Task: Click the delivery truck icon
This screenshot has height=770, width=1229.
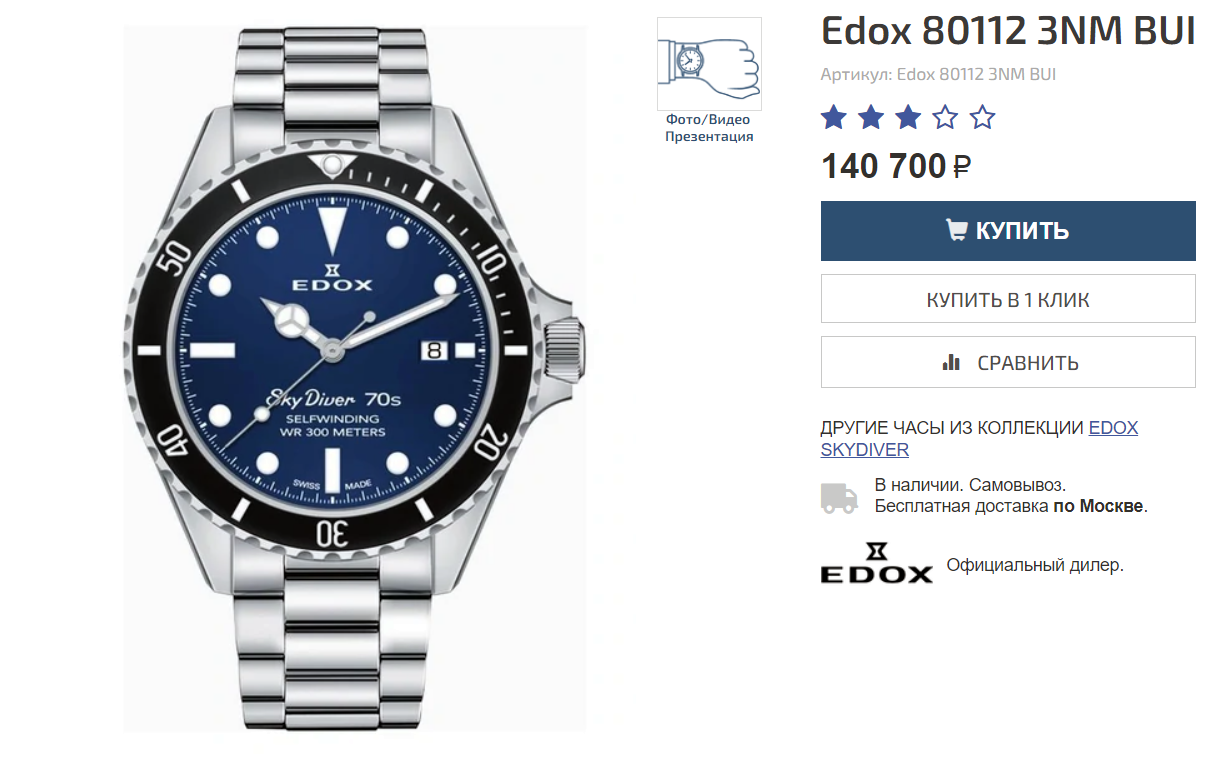Action: pyautogui.click(x=839, y=497)
